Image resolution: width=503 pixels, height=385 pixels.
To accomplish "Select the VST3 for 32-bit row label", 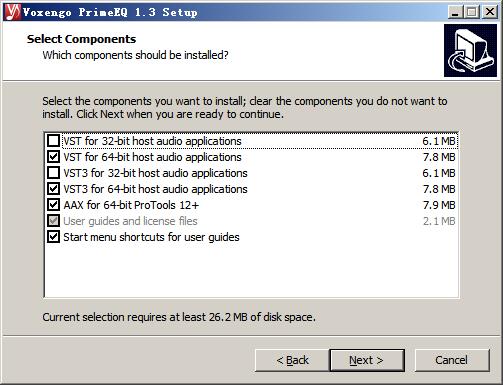I will [x=155, y=173].
